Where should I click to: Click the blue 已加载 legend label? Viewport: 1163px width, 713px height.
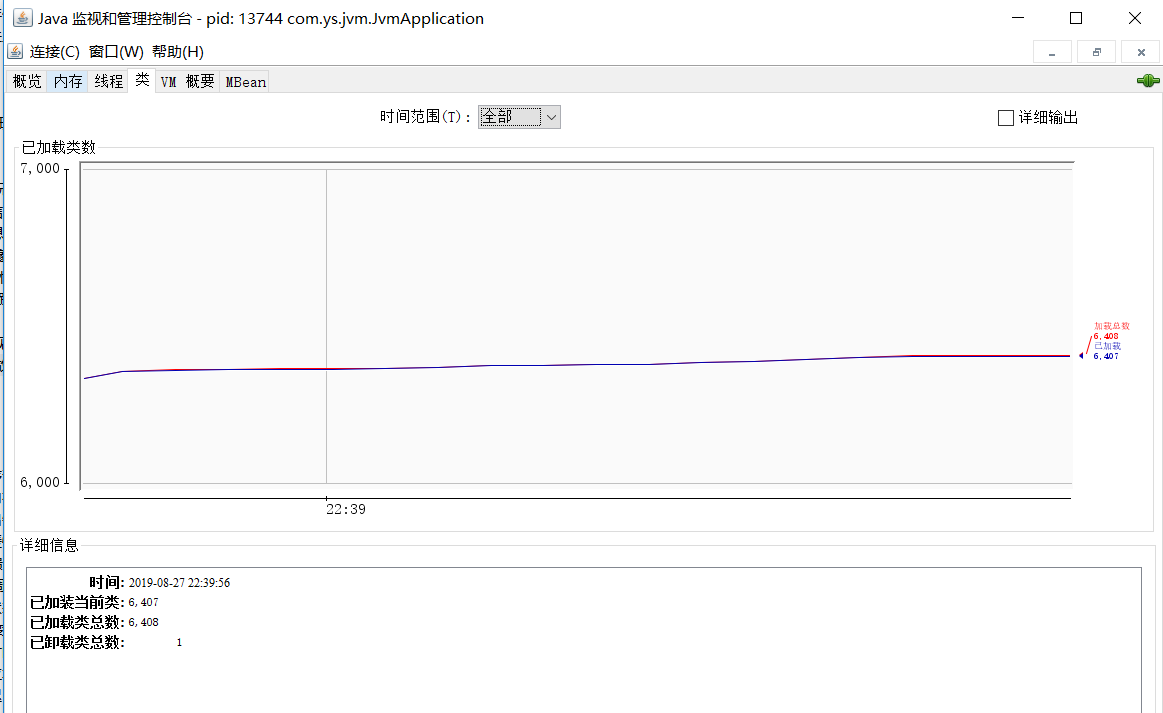1107,346
